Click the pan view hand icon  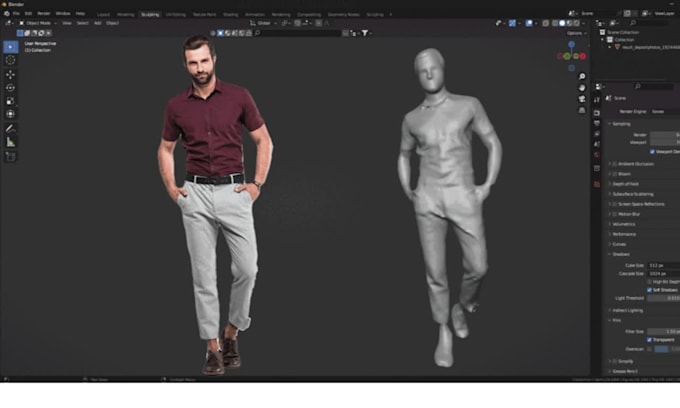[x=582, y=88]
